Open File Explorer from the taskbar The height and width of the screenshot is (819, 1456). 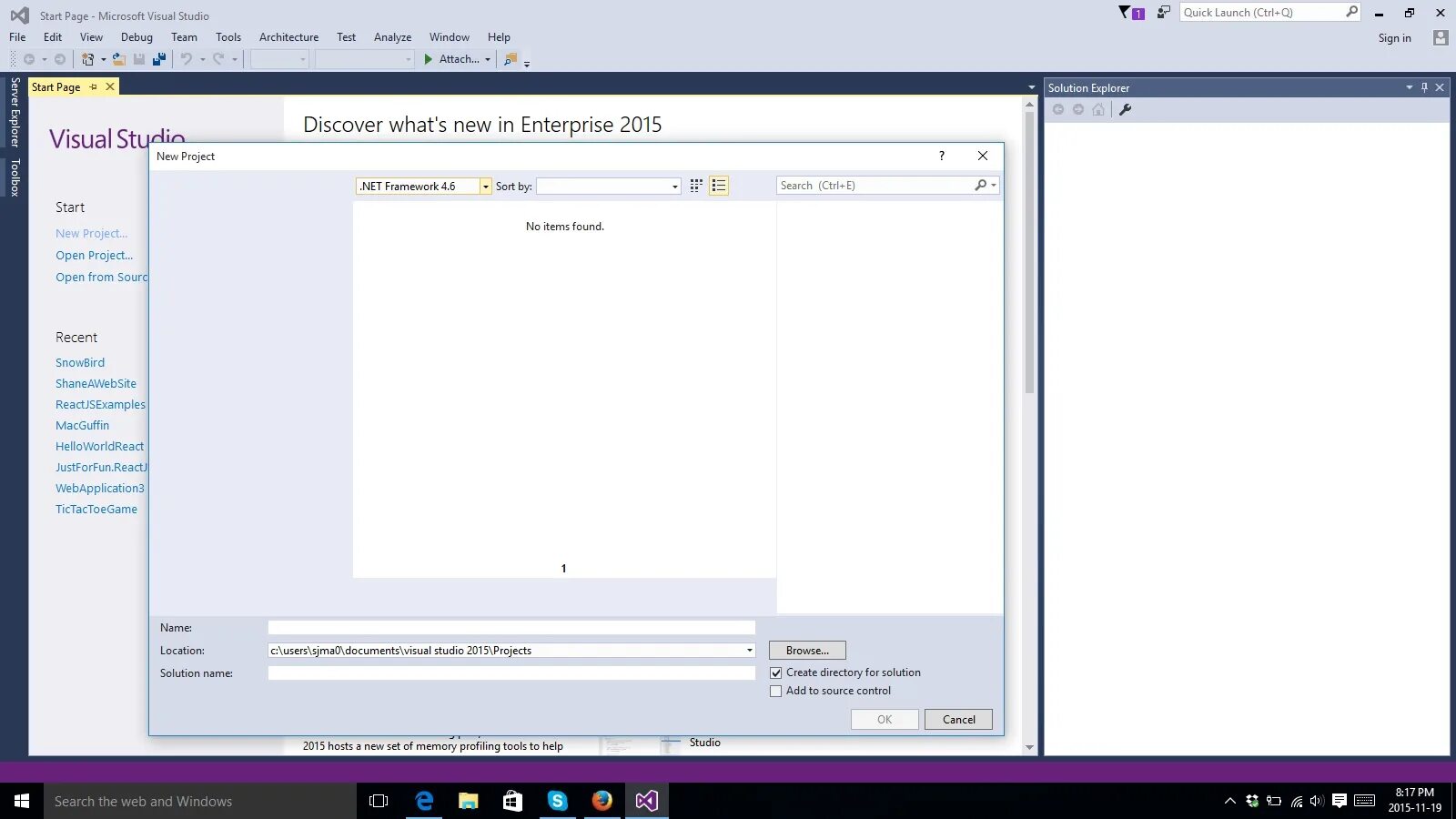tap(468, 801)
